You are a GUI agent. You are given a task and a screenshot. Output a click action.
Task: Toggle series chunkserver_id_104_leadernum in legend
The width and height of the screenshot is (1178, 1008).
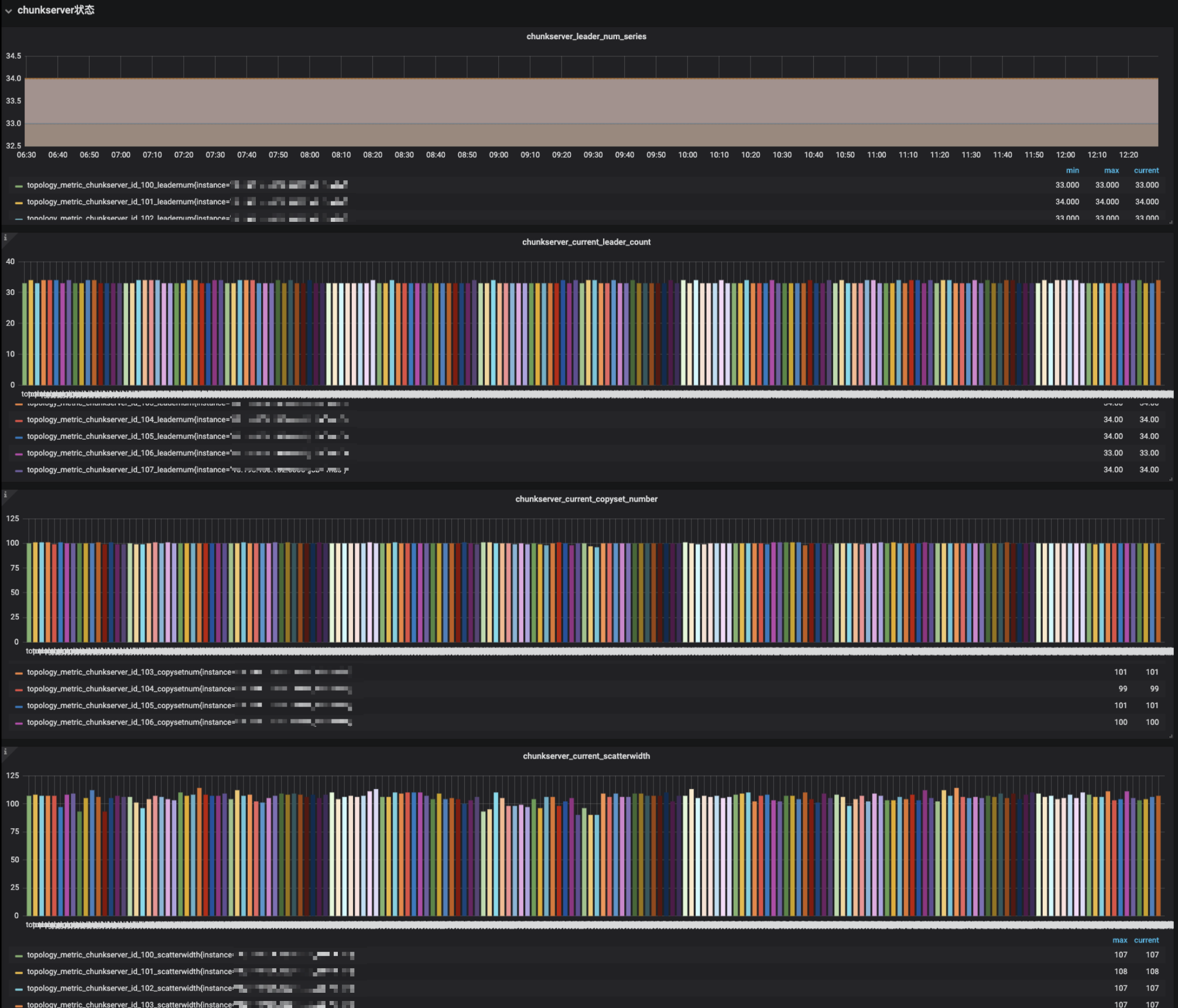click(187, 420)
